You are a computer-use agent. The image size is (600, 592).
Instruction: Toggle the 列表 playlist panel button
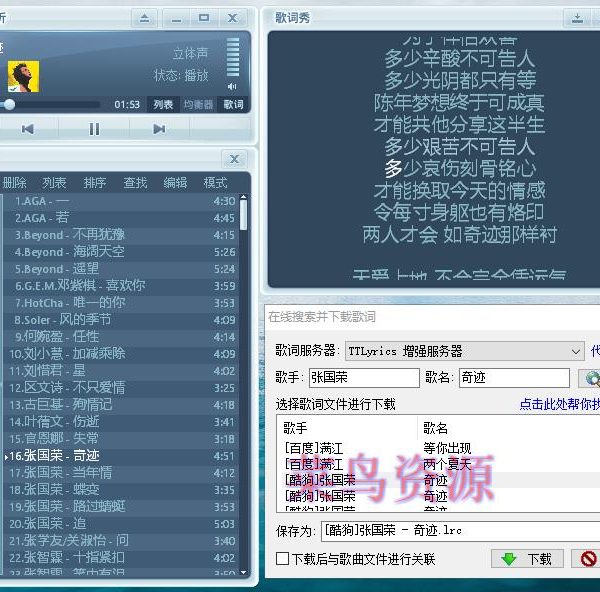tap(162, 104)
